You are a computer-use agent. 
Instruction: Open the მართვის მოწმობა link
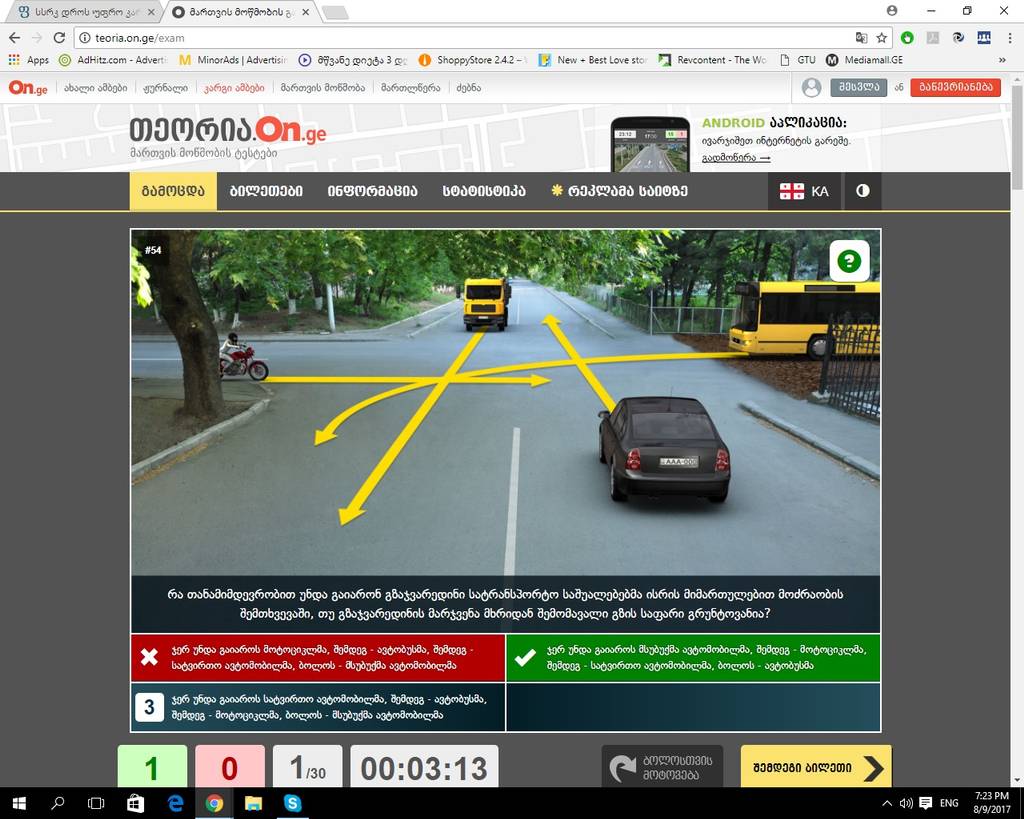(323, 88)
